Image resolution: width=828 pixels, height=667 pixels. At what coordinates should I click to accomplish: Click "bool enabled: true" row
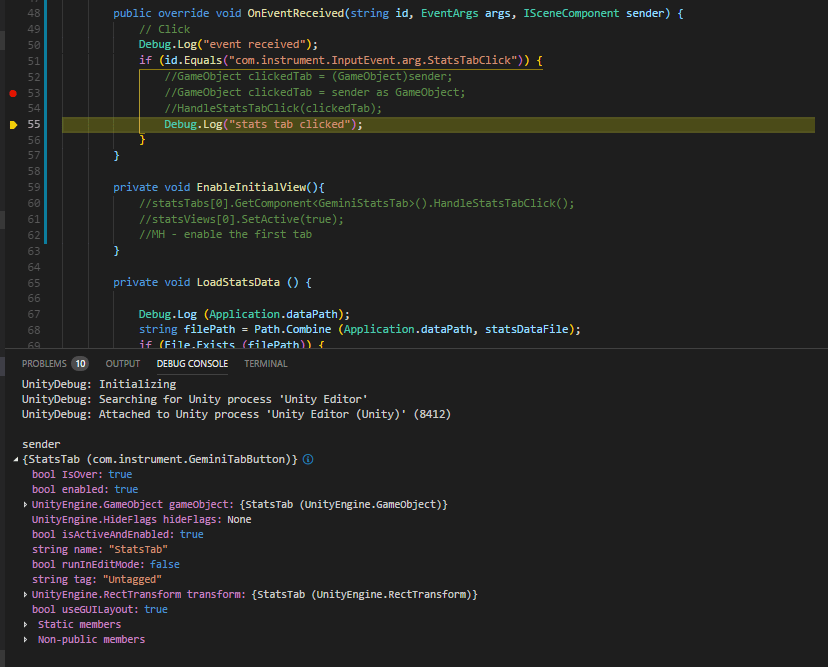[x=85, y=490]
